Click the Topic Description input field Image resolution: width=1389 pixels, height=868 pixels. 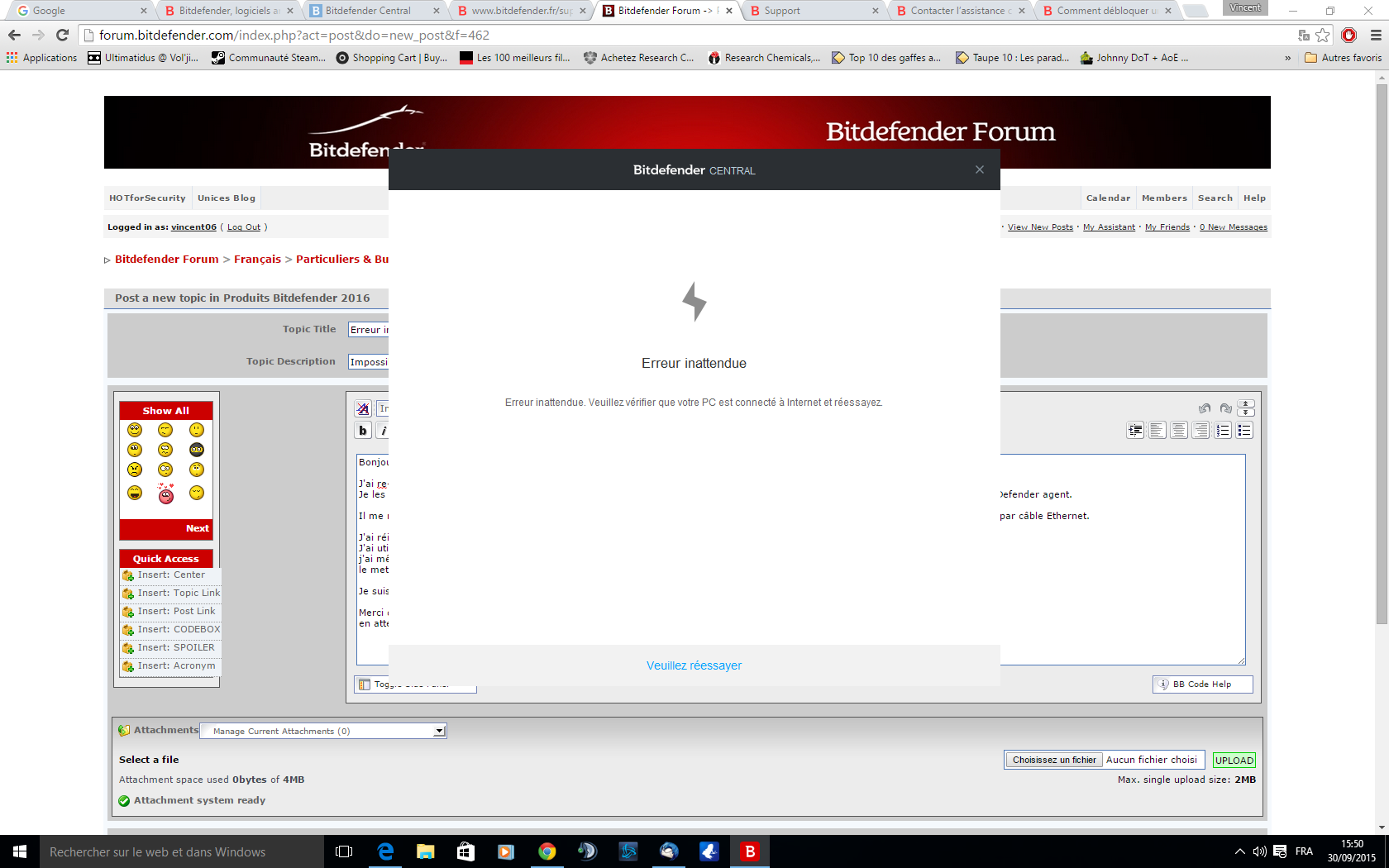[x=369, y=362]
